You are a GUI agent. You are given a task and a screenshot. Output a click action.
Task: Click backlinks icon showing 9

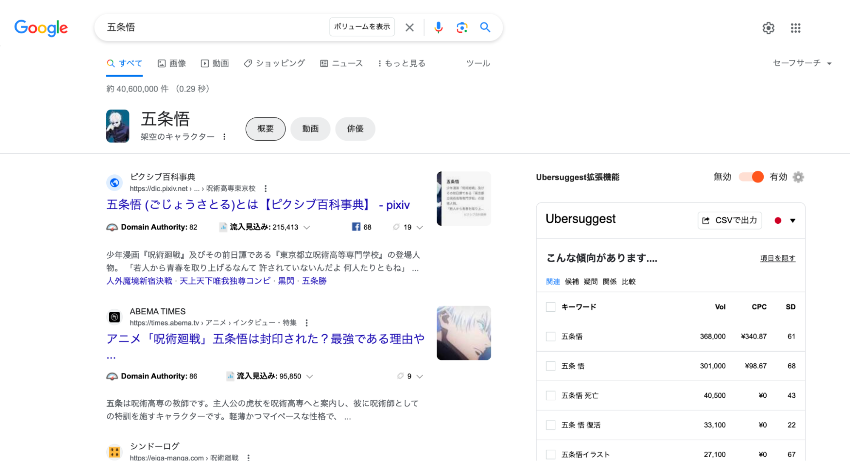pyautogui.click(x=401, y=376)
